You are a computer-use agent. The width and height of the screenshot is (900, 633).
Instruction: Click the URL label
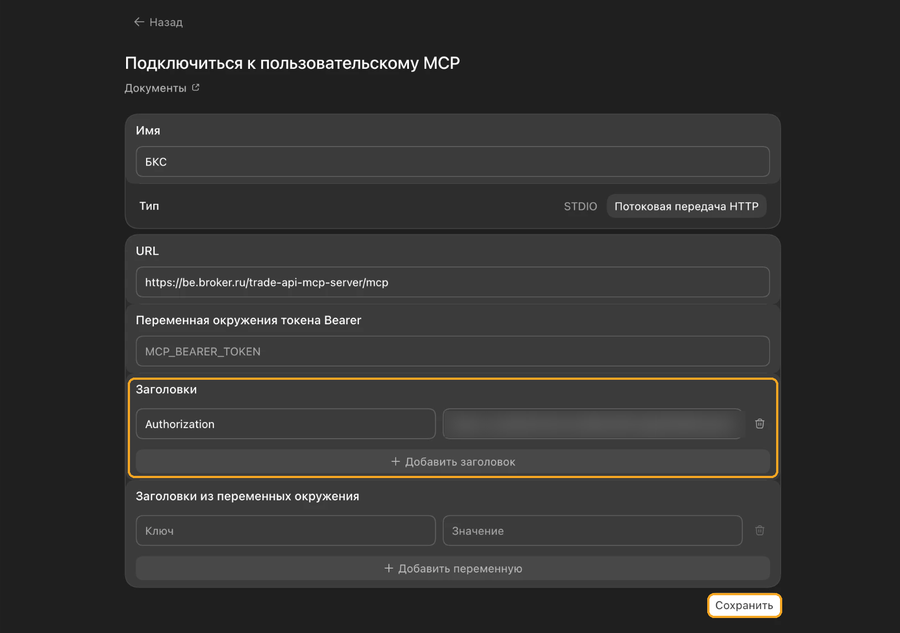148,251
